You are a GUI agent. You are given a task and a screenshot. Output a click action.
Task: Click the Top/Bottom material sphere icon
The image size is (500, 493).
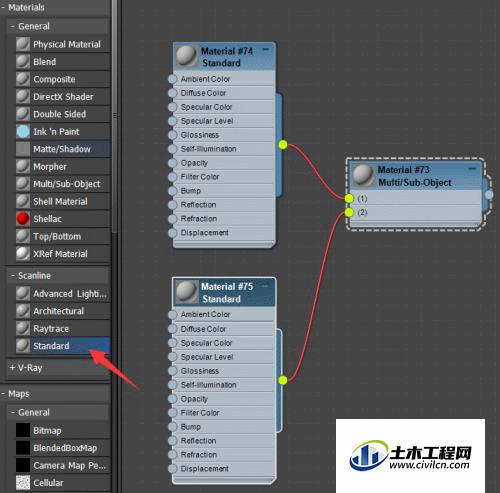tap(23, 236)
